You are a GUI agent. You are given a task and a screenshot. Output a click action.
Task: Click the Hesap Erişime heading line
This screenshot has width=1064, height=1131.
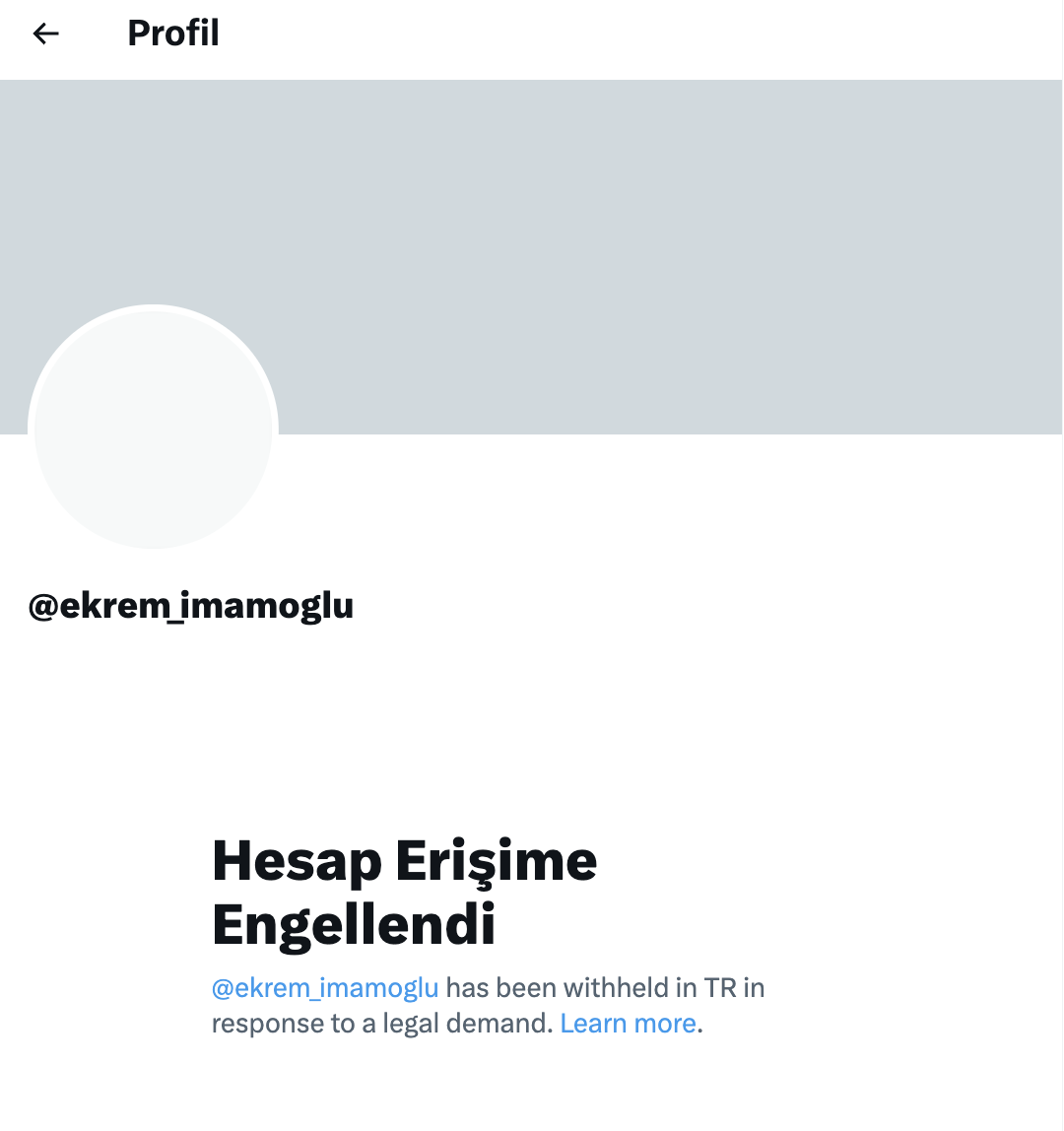(x=404, y=863)
